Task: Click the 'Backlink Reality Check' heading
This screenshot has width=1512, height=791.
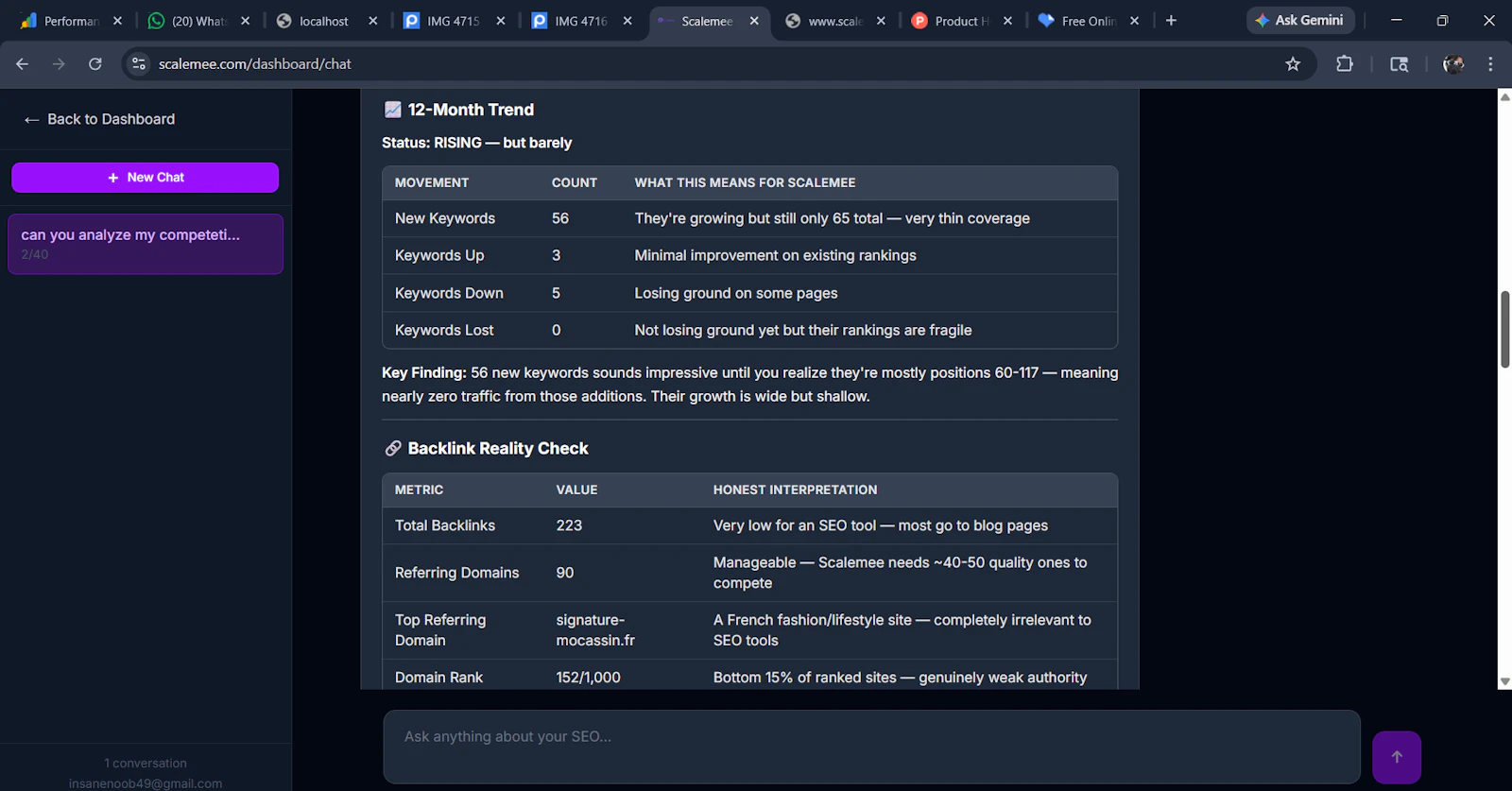Action: click(498, 448)
